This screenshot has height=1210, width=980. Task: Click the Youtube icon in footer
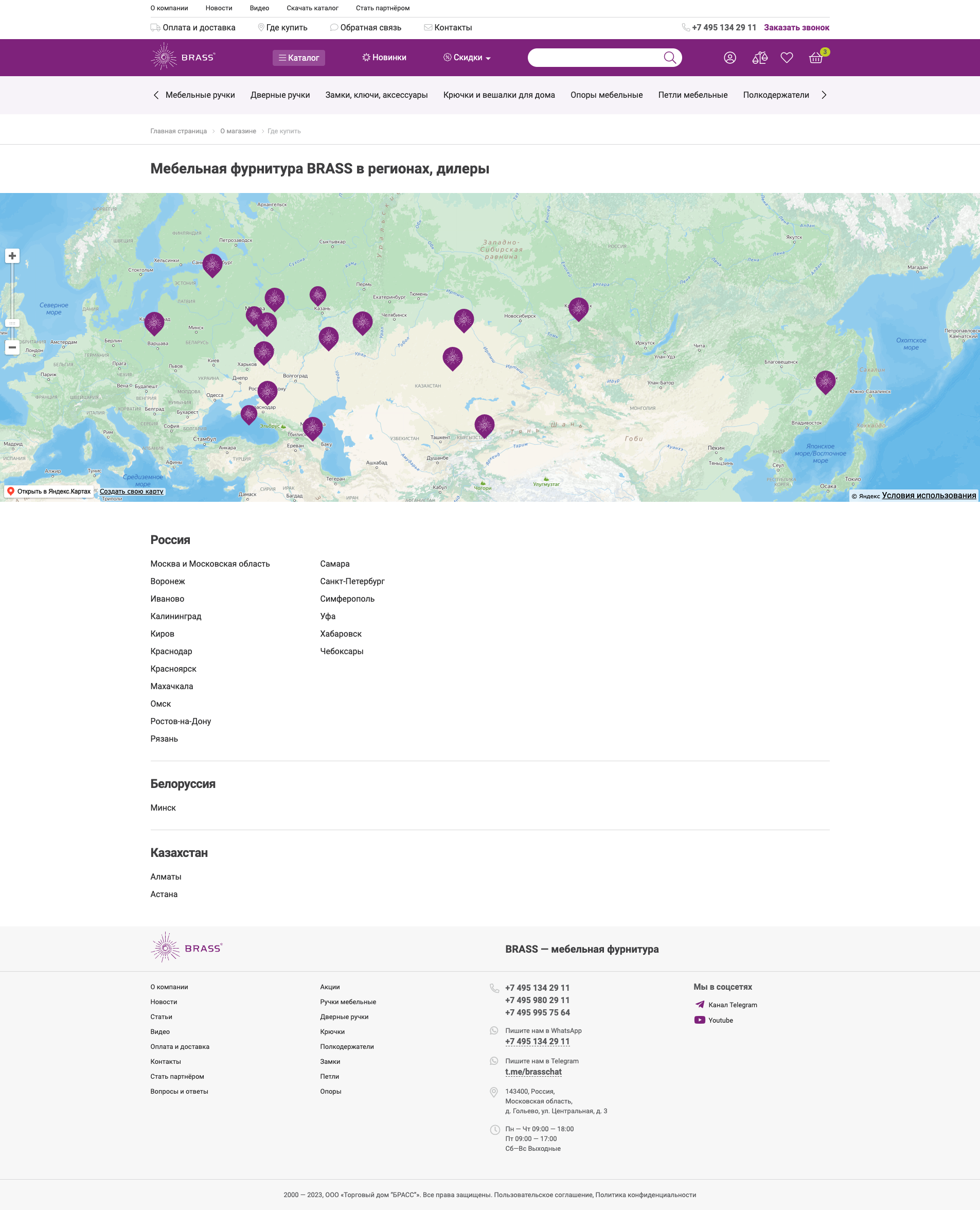coord(700,1020)
